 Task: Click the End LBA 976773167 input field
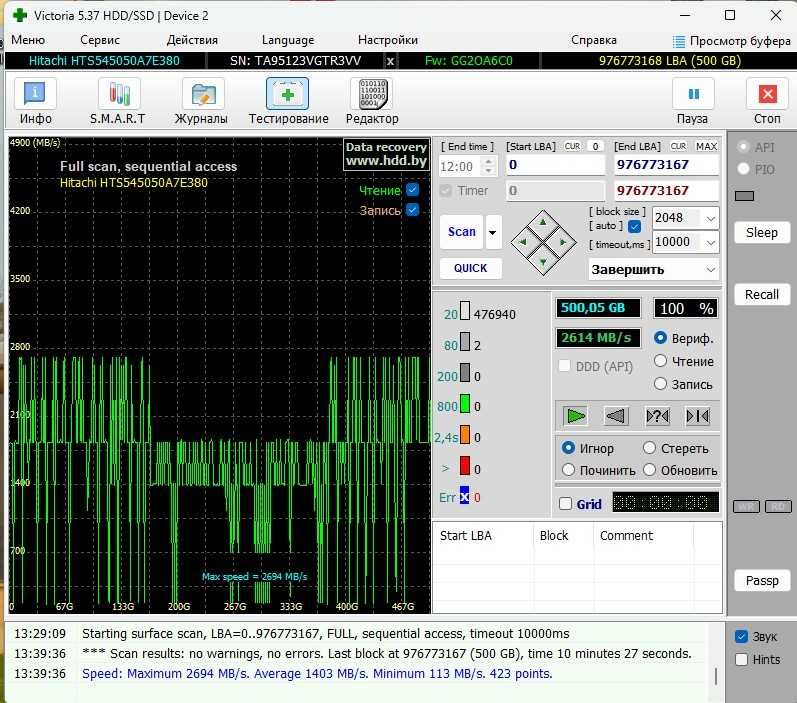pos(666,165)
